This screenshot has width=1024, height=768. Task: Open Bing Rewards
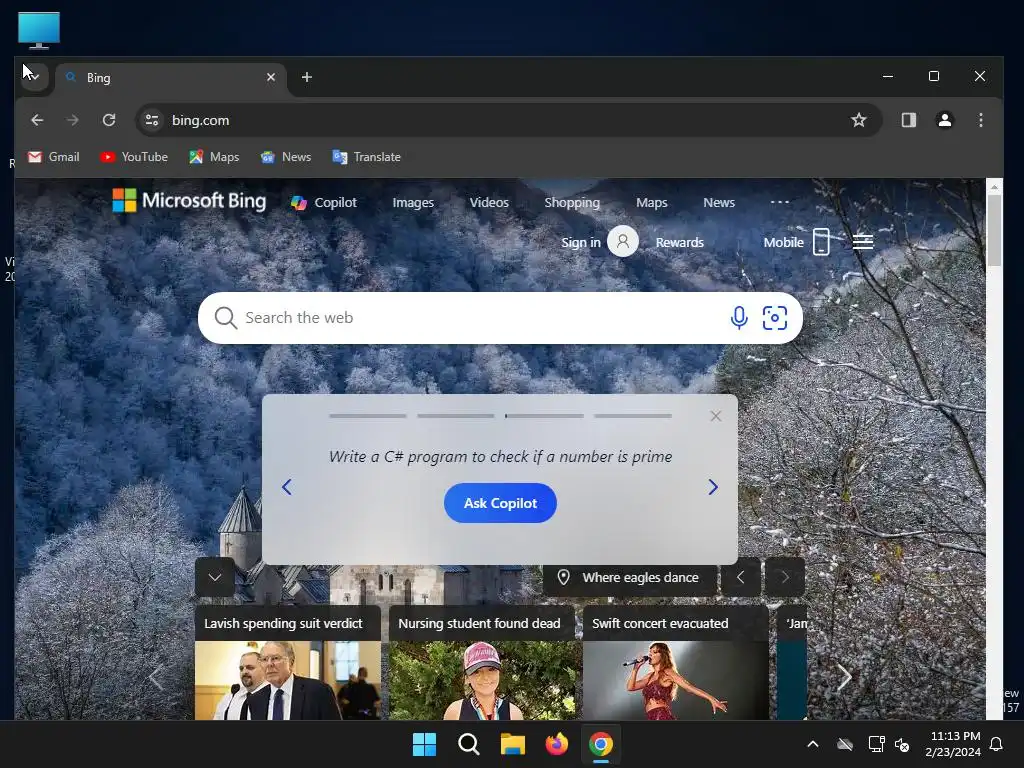[x=680, y=242]
